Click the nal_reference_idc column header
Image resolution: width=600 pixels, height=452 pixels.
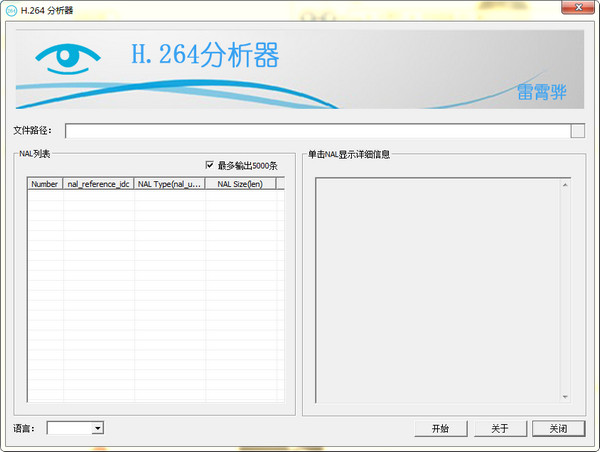click(x=98, y=184)
